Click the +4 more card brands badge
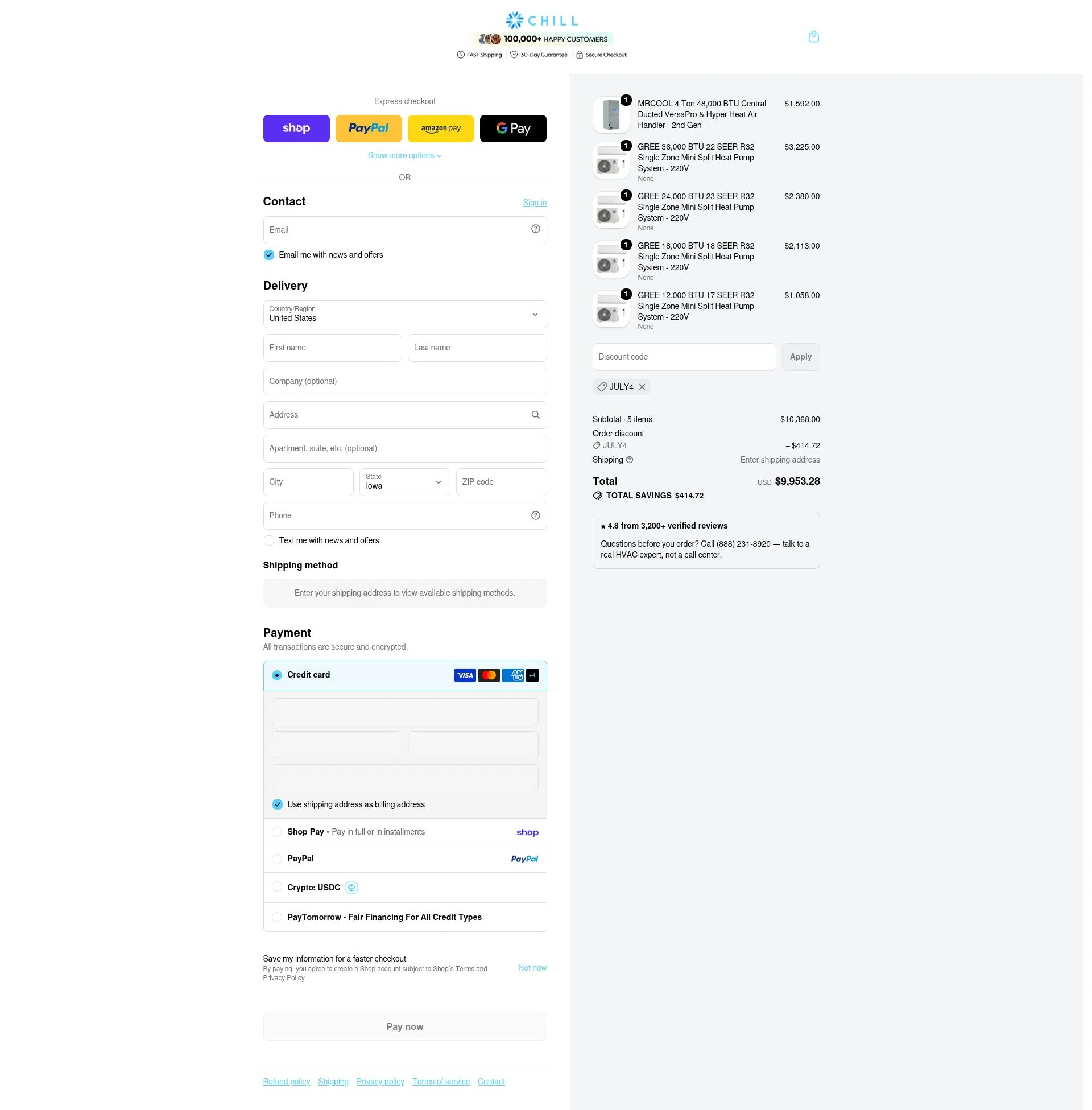This screenshot has height=1110, width=1092. (532, 675)
